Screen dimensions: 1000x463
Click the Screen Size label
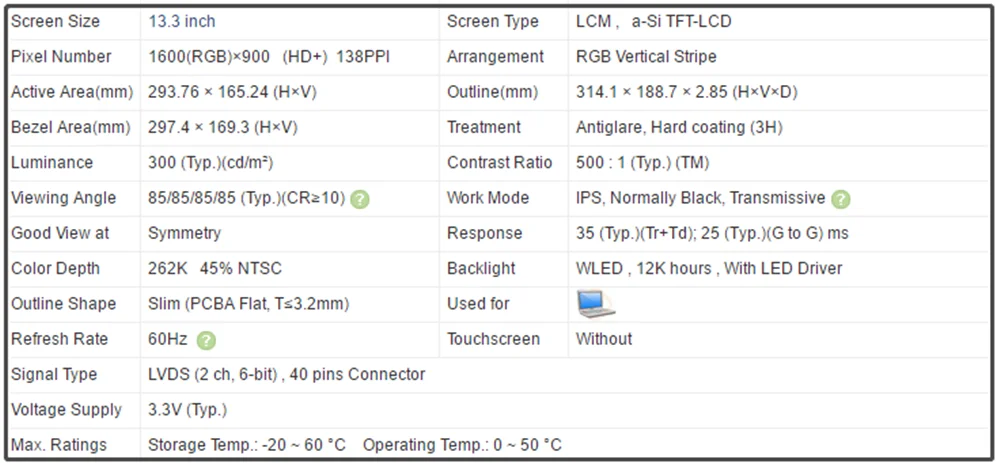[x=55, y=21]
